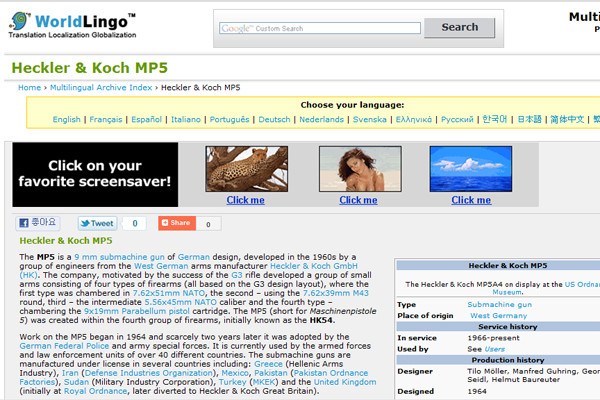Select English language option

point(67,119)
